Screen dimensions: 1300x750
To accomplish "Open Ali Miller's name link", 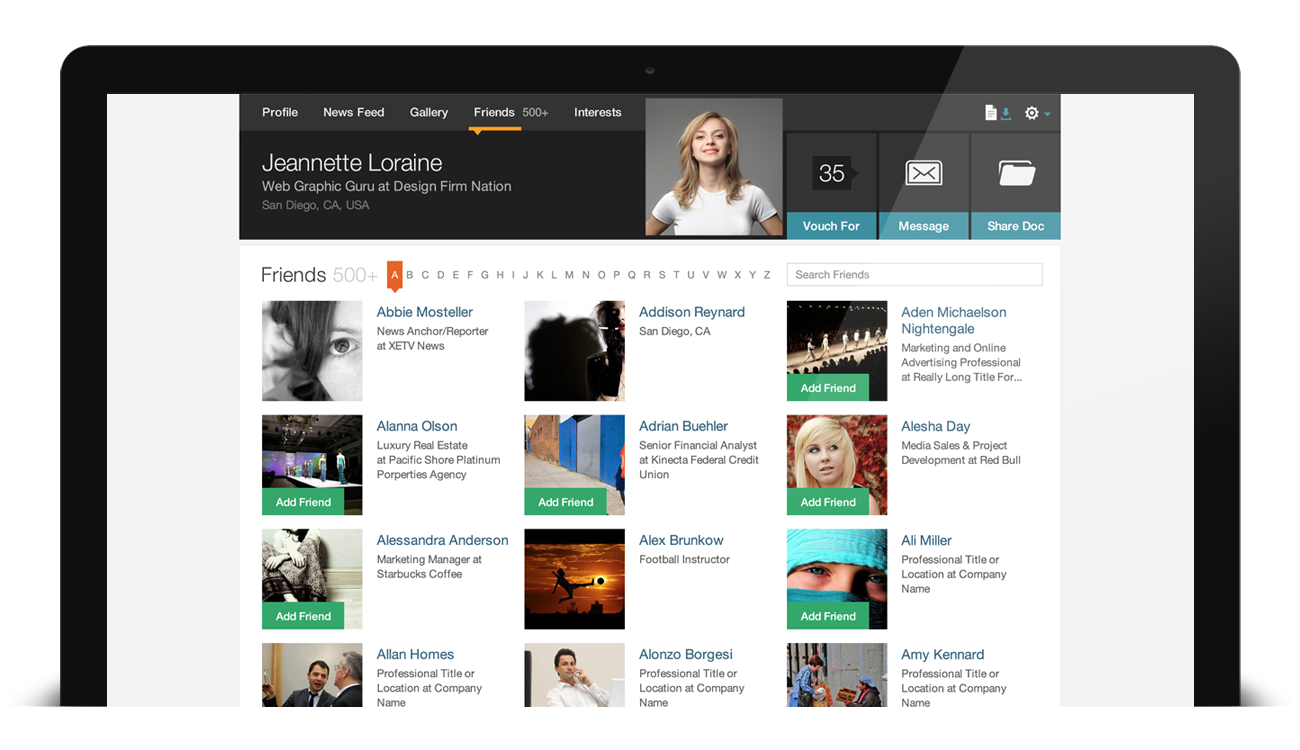I will (x=927, y=540).
